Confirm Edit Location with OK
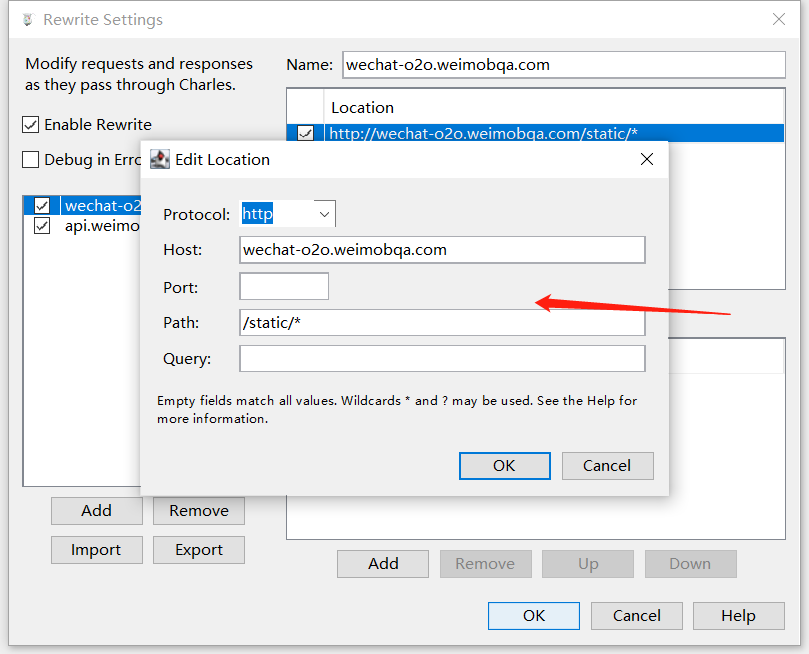 point(505,466)
